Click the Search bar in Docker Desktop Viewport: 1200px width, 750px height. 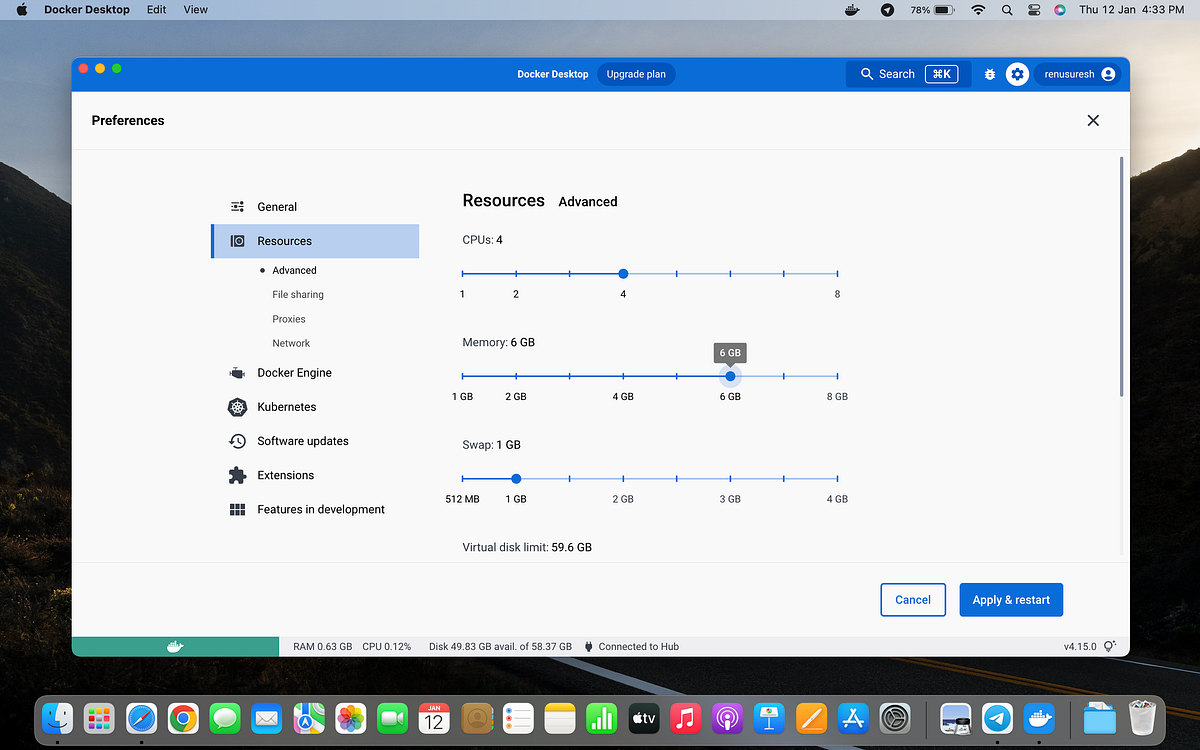908,74
